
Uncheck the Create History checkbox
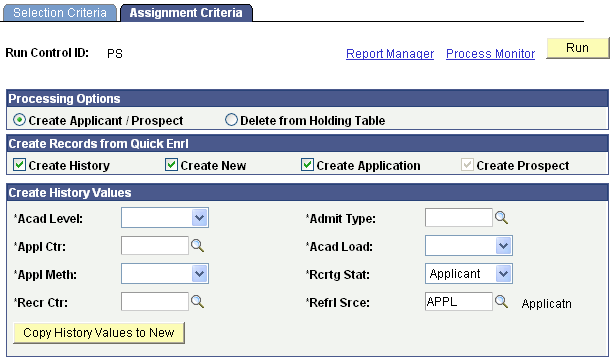click(x=19, y=165)
